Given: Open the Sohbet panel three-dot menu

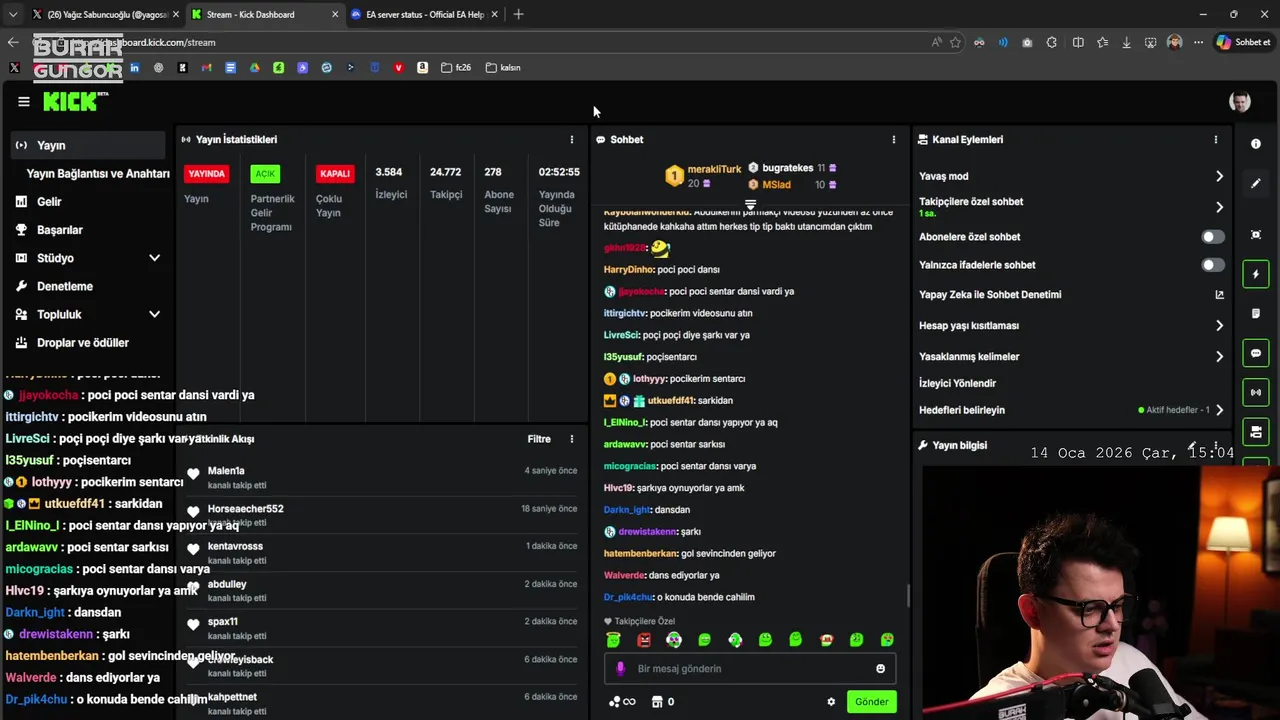Looking at the screenshot, I should [894, 140].
